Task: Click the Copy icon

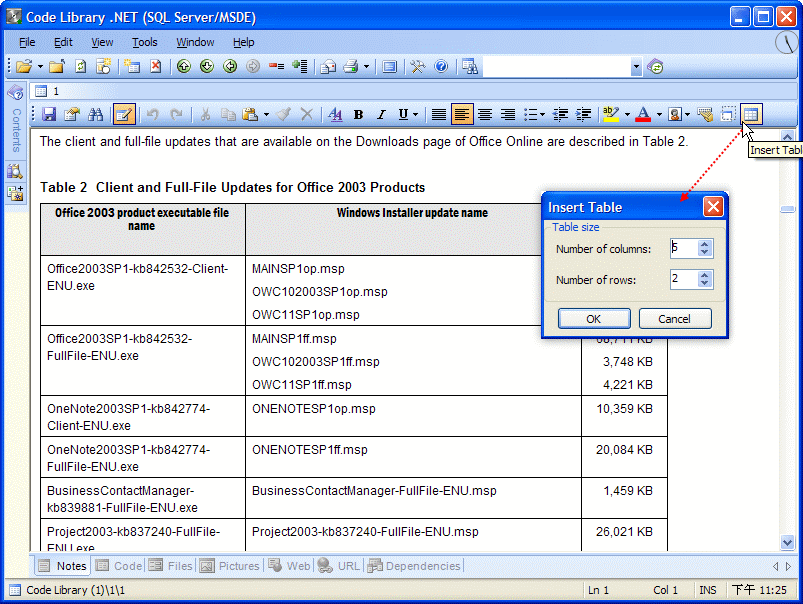Action: pos(228,114)
